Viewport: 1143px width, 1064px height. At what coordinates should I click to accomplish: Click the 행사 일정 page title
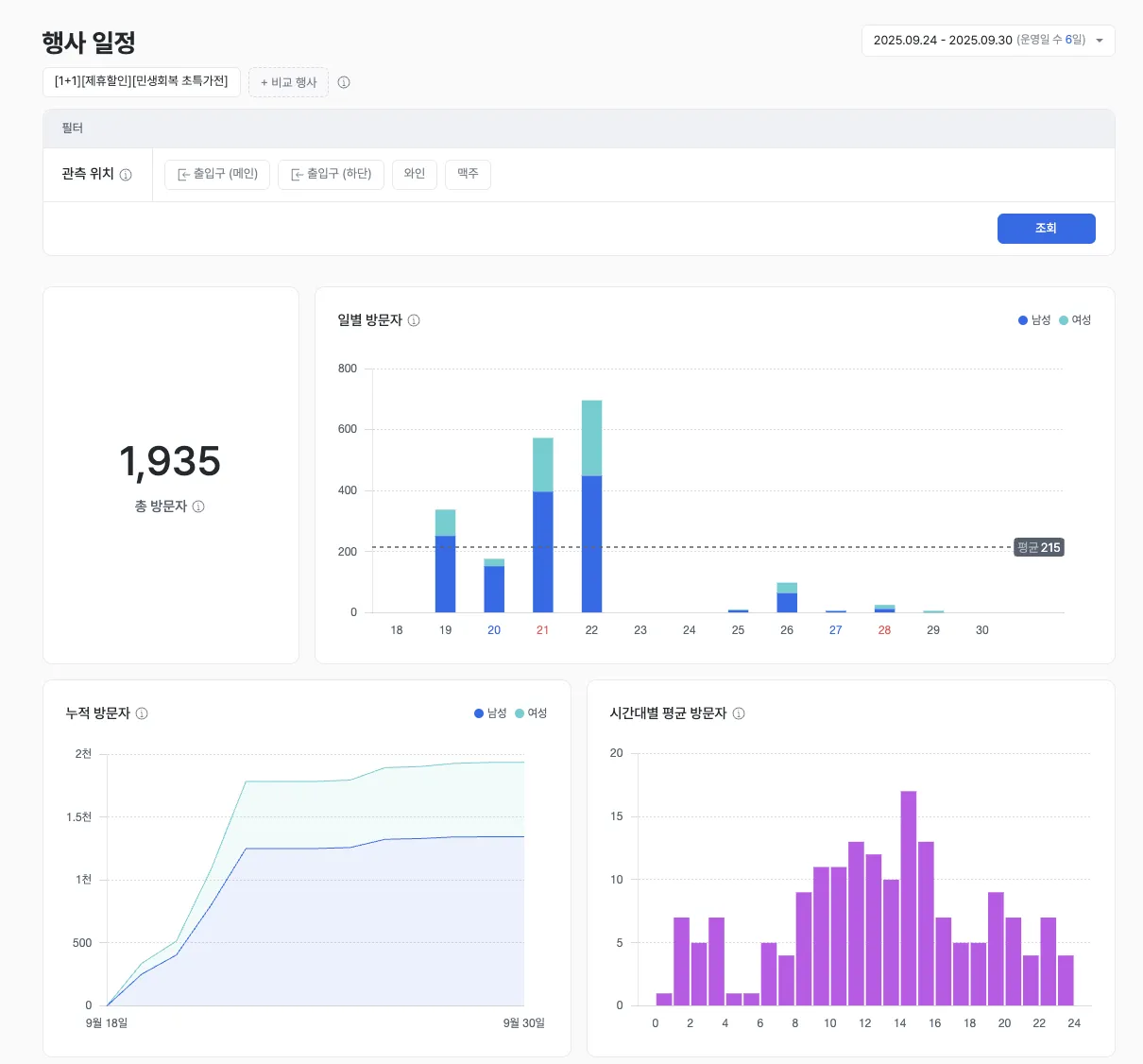tap(89, 43)
